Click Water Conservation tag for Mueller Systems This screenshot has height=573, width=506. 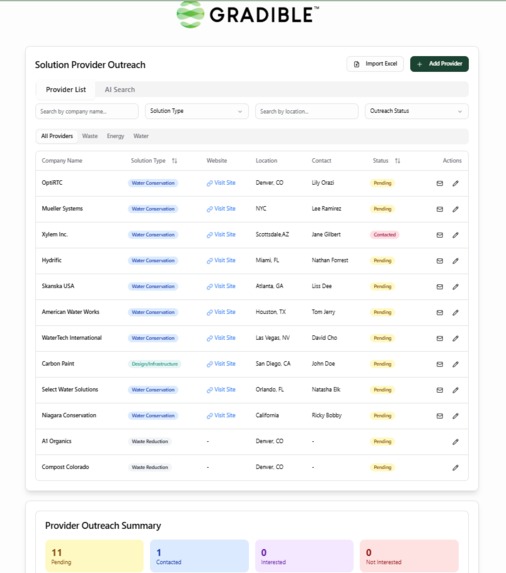coord(153,209)
